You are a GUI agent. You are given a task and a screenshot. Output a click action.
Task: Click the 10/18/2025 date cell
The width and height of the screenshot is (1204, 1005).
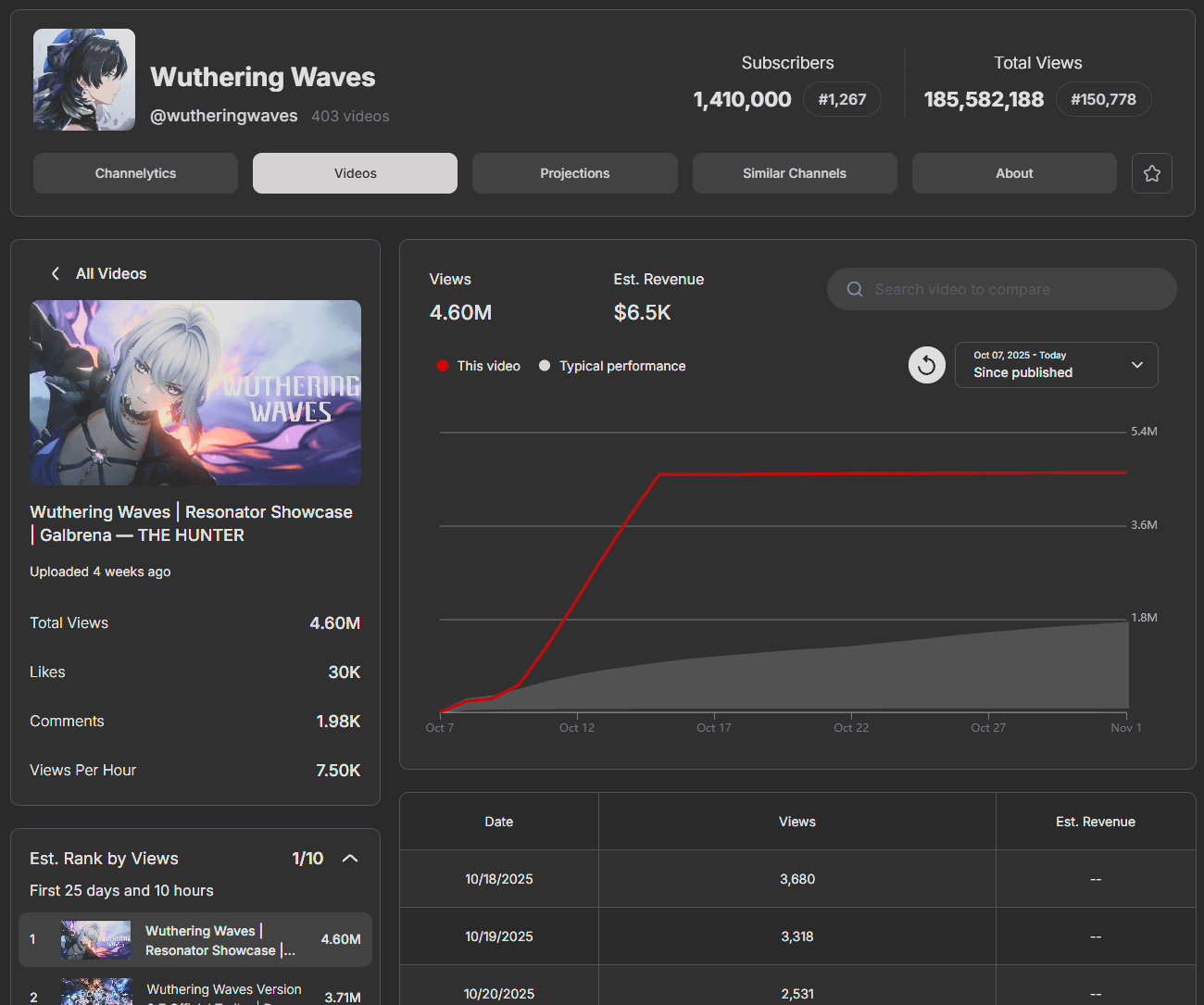point(499,879)
